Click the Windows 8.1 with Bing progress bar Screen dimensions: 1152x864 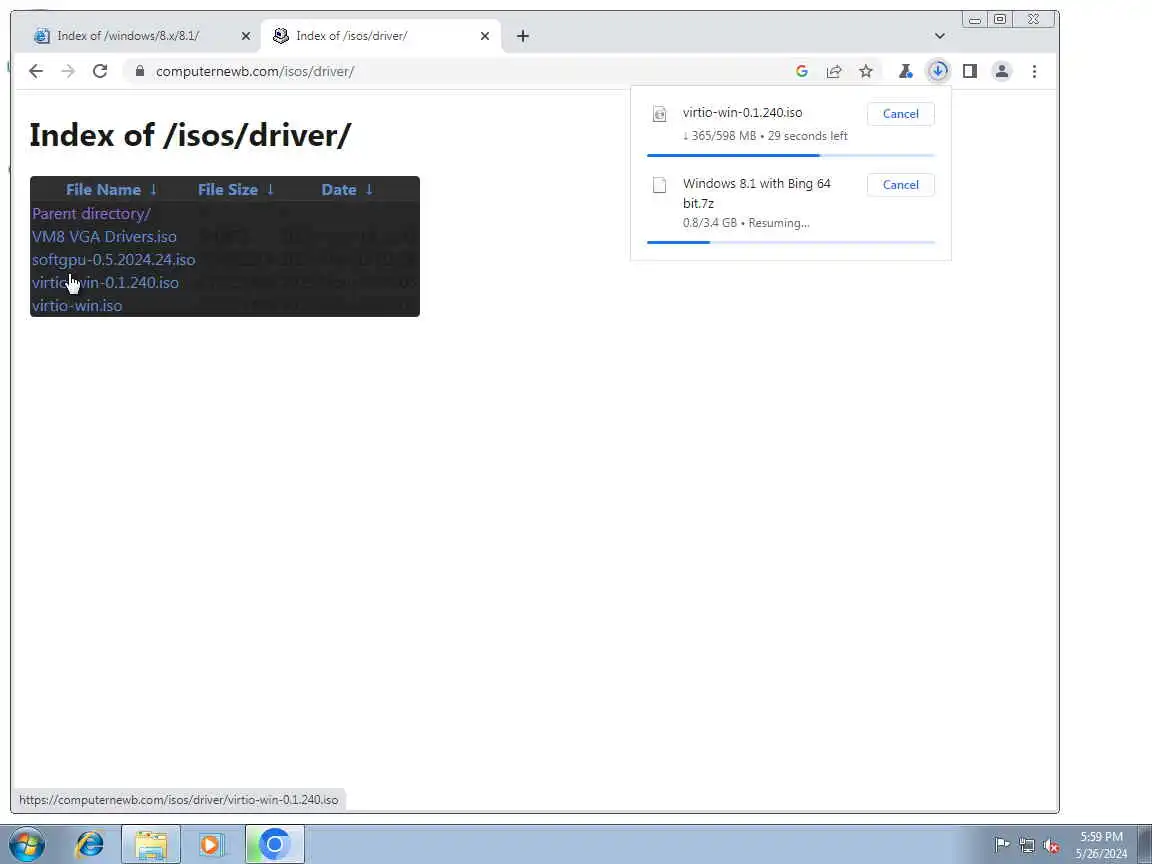tap(791, 242)
